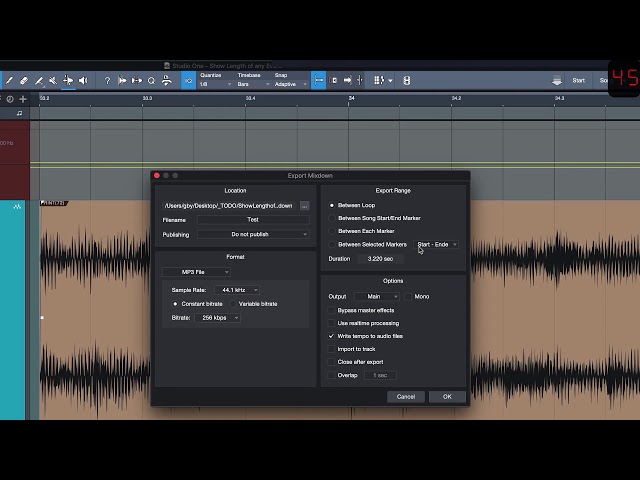Toggle the blue snap-to-grid icon
The height and width of the screenshot is (480, 640).
[x=318, y=80]
